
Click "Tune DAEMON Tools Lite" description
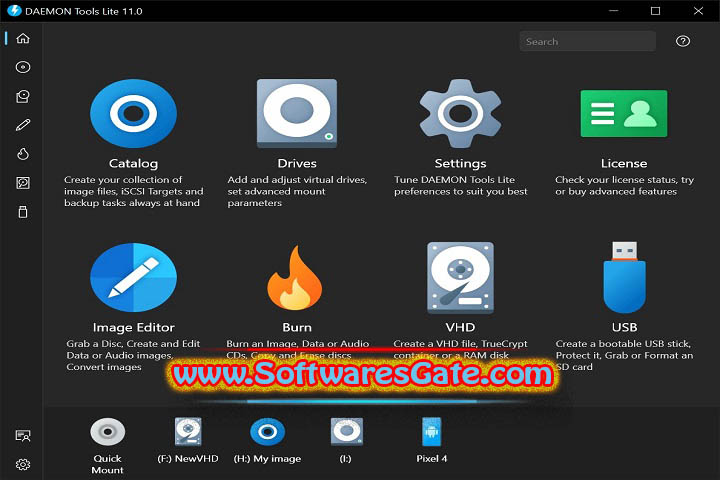(454, 180)
